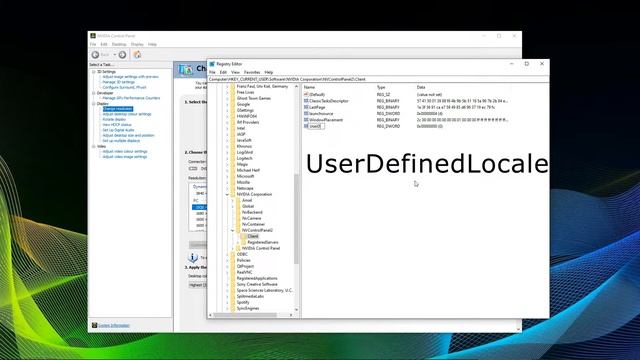Click the Google folder icon in registry tree
Image resolution: width=640 pixels, height=360 pixels.
click(x=233, y=104)
